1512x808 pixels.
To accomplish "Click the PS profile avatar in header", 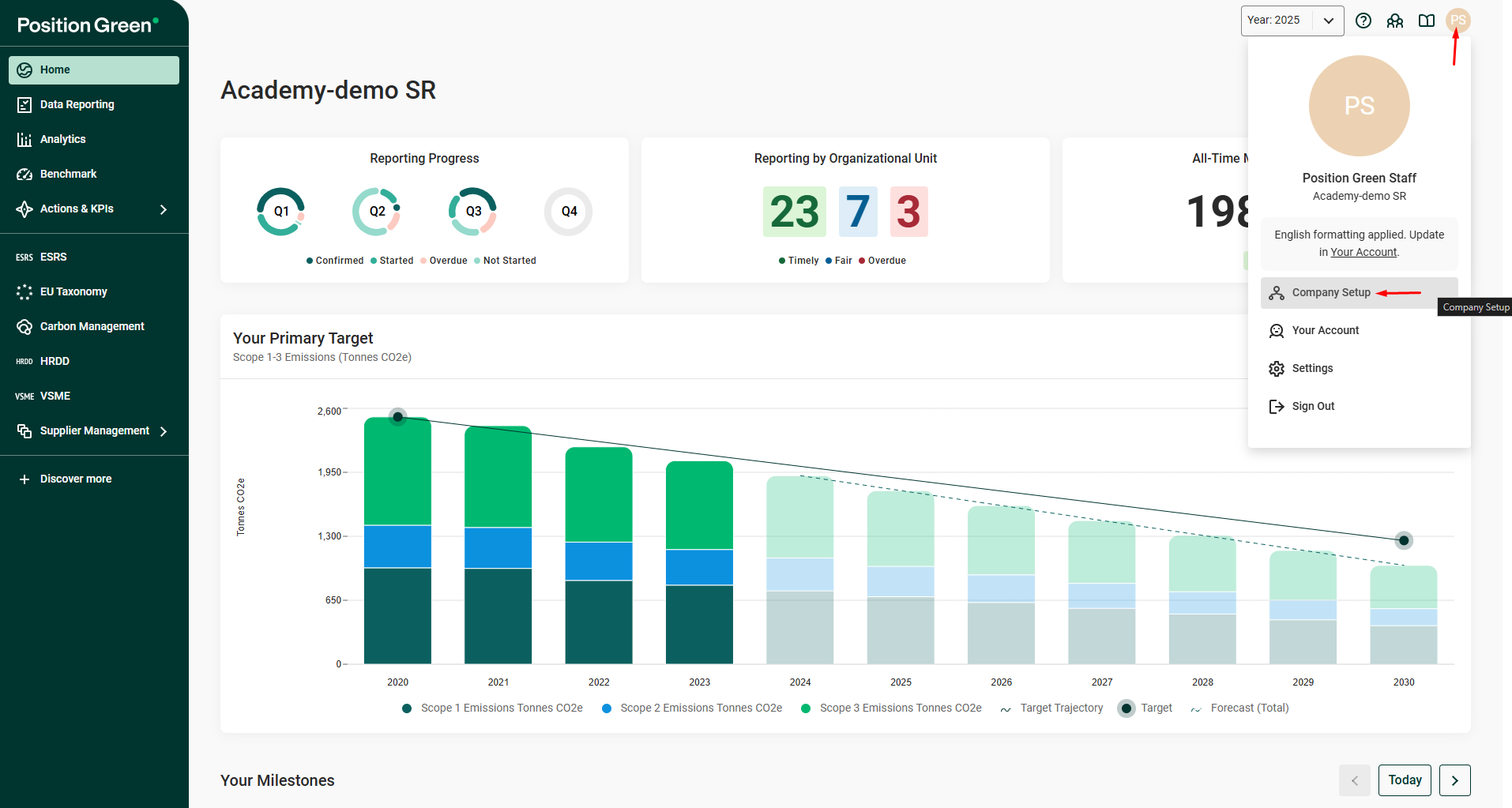I will [1457, 21].
